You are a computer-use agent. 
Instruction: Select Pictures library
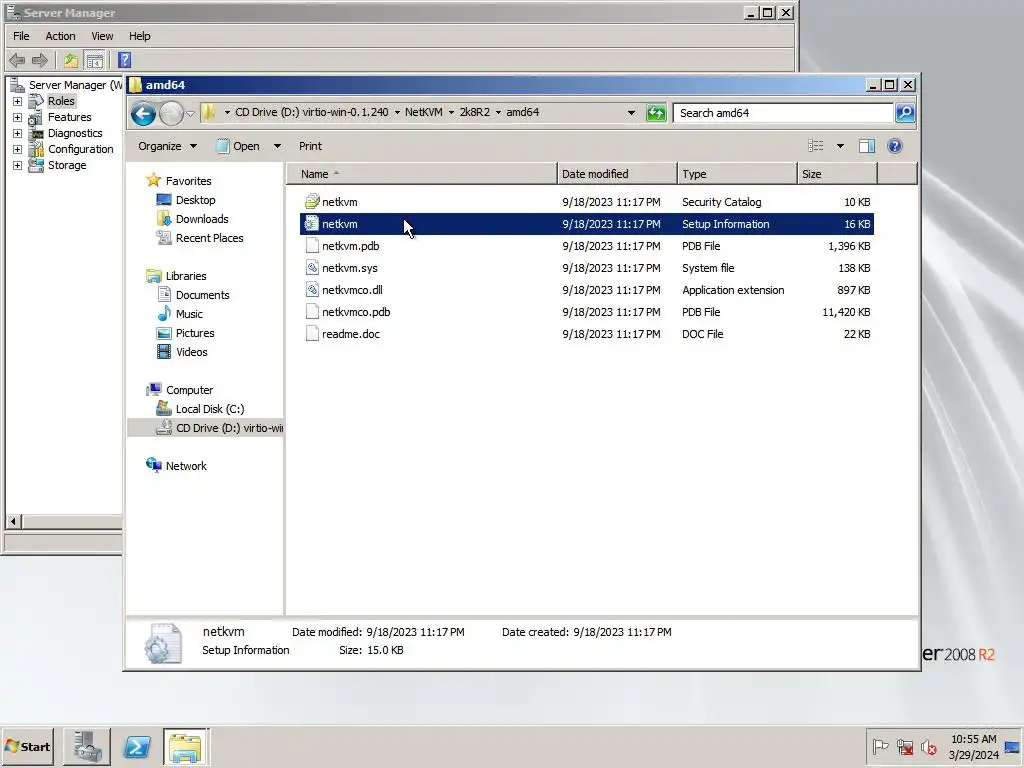click(x=185, y=333)
